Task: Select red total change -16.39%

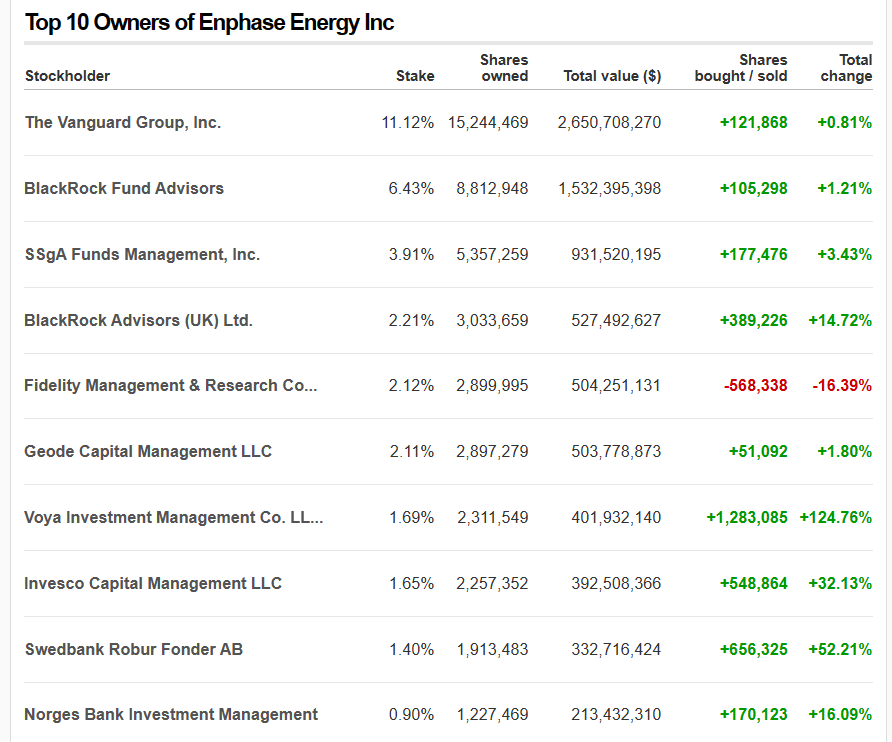Action: [842, 385]
